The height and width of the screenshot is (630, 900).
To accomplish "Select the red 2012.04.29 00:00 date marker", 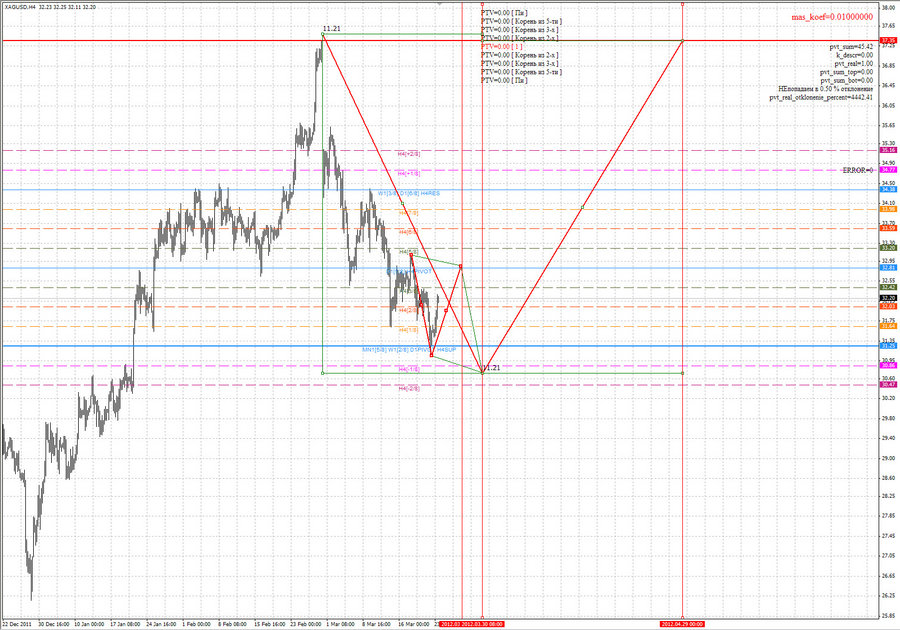I will point(682,624).
